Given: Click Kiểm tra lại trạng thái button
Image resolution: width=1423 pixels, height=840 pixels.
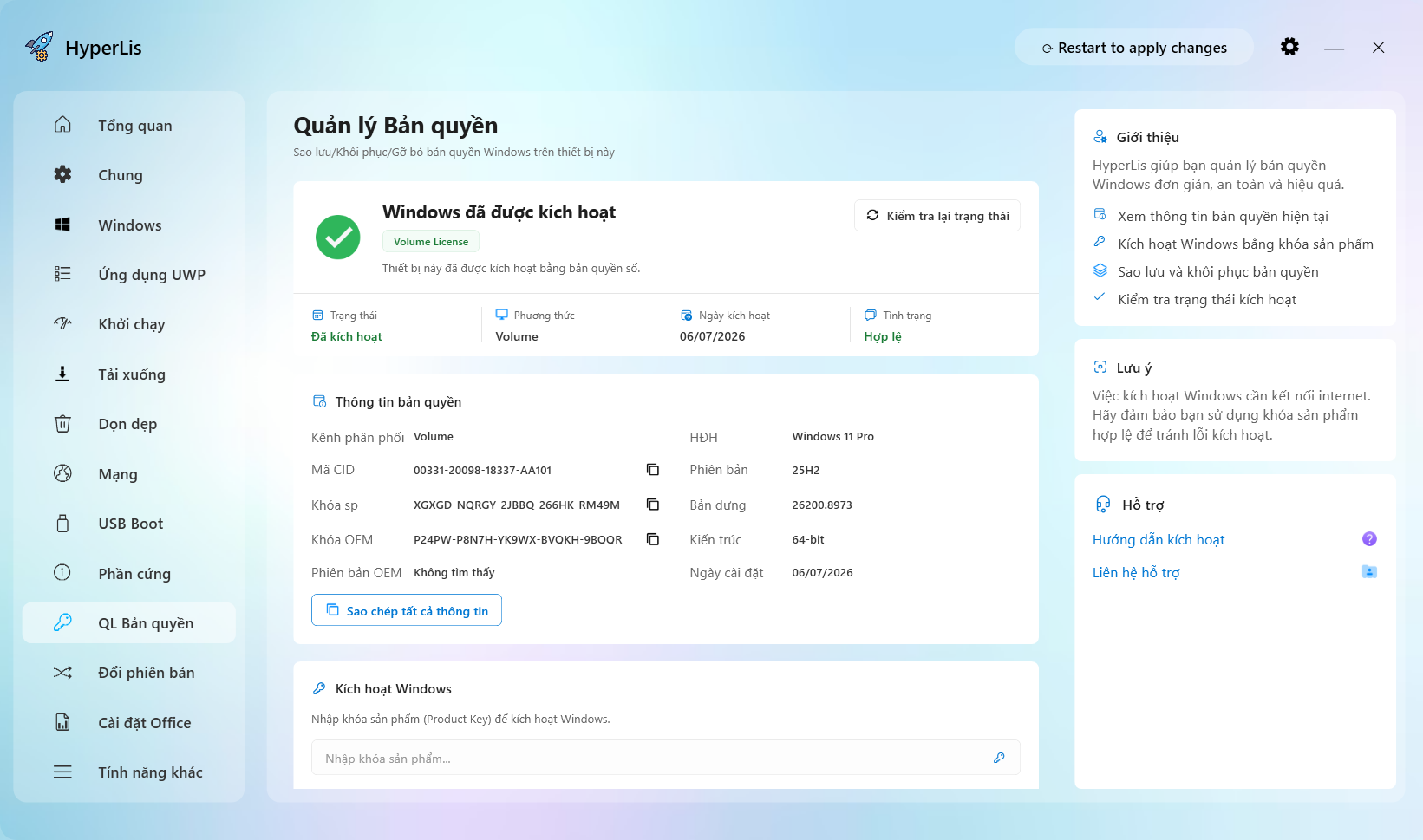Looking at the screenshot, I should [x=937, y=216].
